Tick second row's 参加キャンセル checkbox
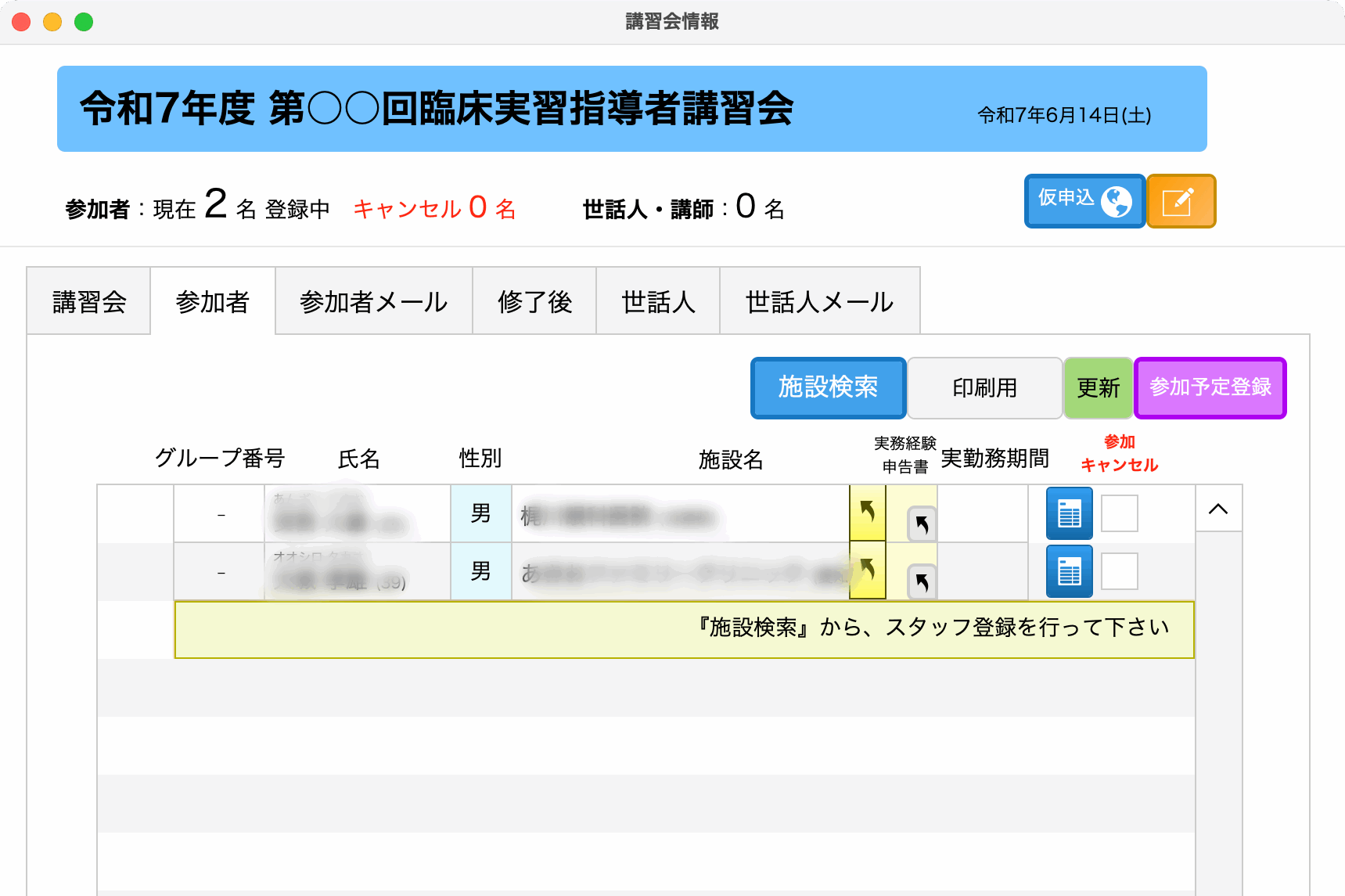The image size is (1345, 896). 1119,571
